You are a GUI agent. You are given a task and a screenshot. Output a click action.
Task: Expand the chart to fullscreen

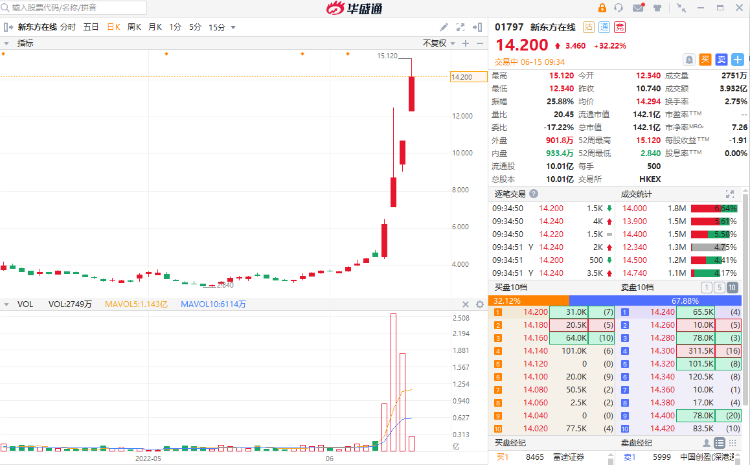click(x=461, y=27)
